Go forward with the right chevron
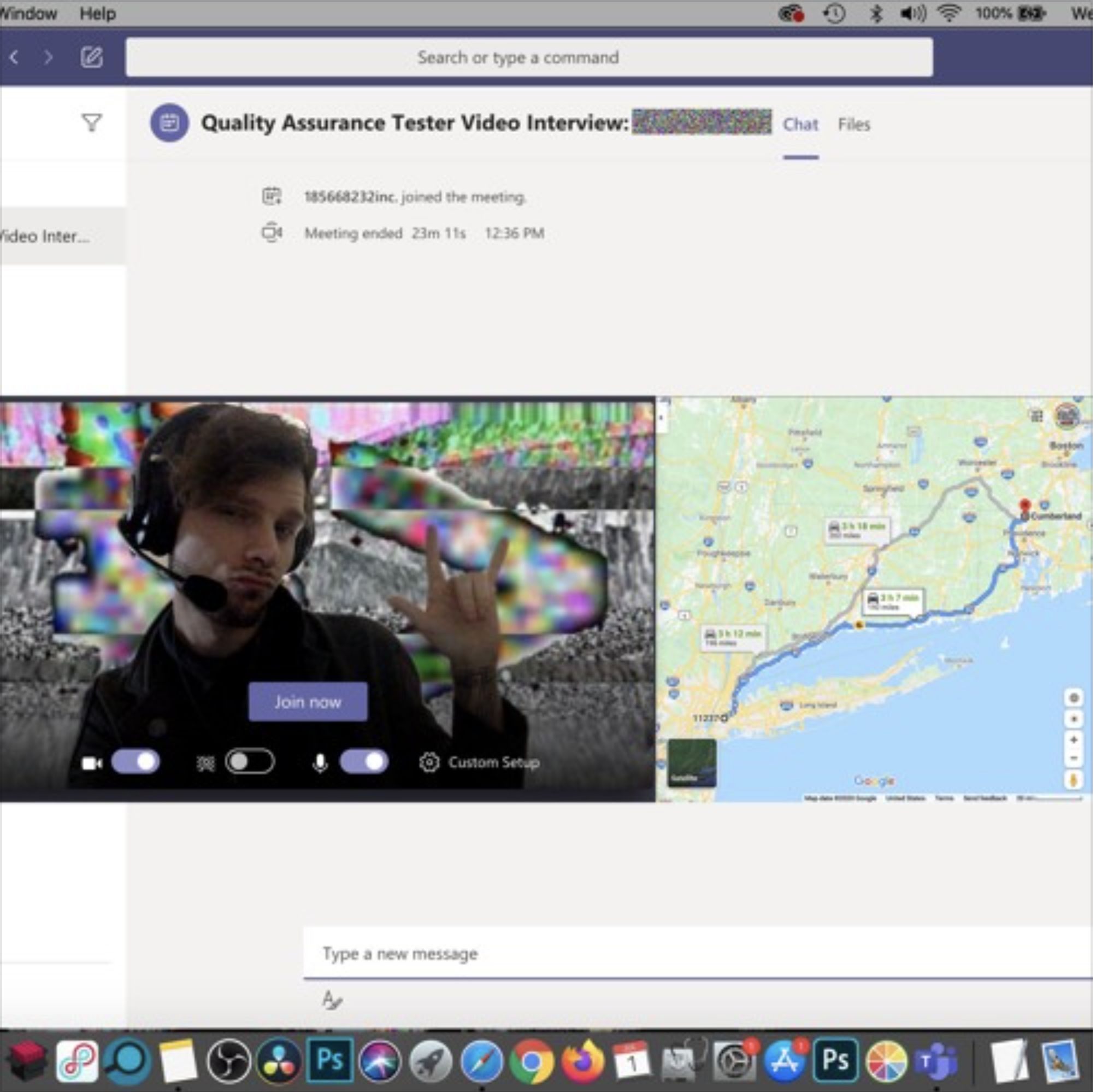This screenshot has width=1096, height=1092. coord(49,57)
